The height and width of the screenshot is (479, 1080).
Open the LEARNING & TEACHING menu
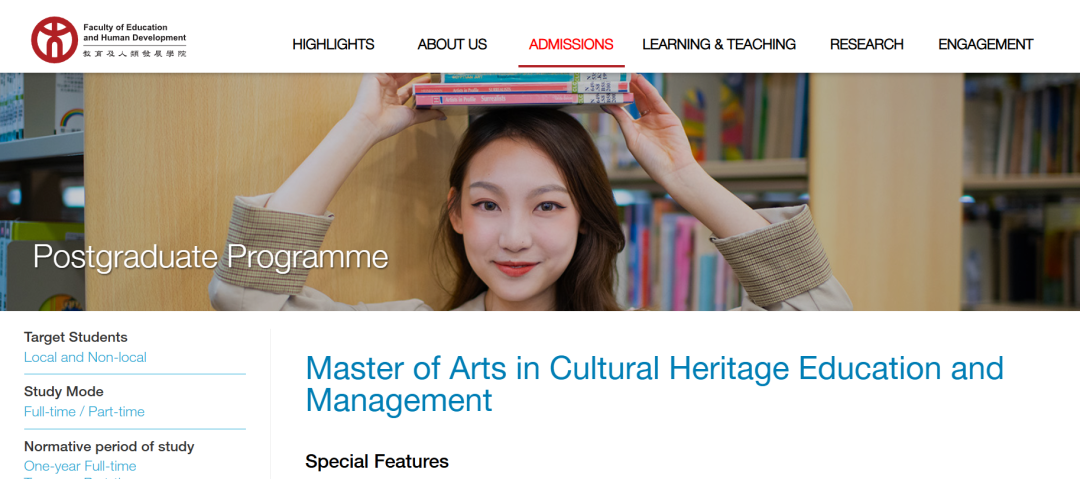(x=719, y=44)
